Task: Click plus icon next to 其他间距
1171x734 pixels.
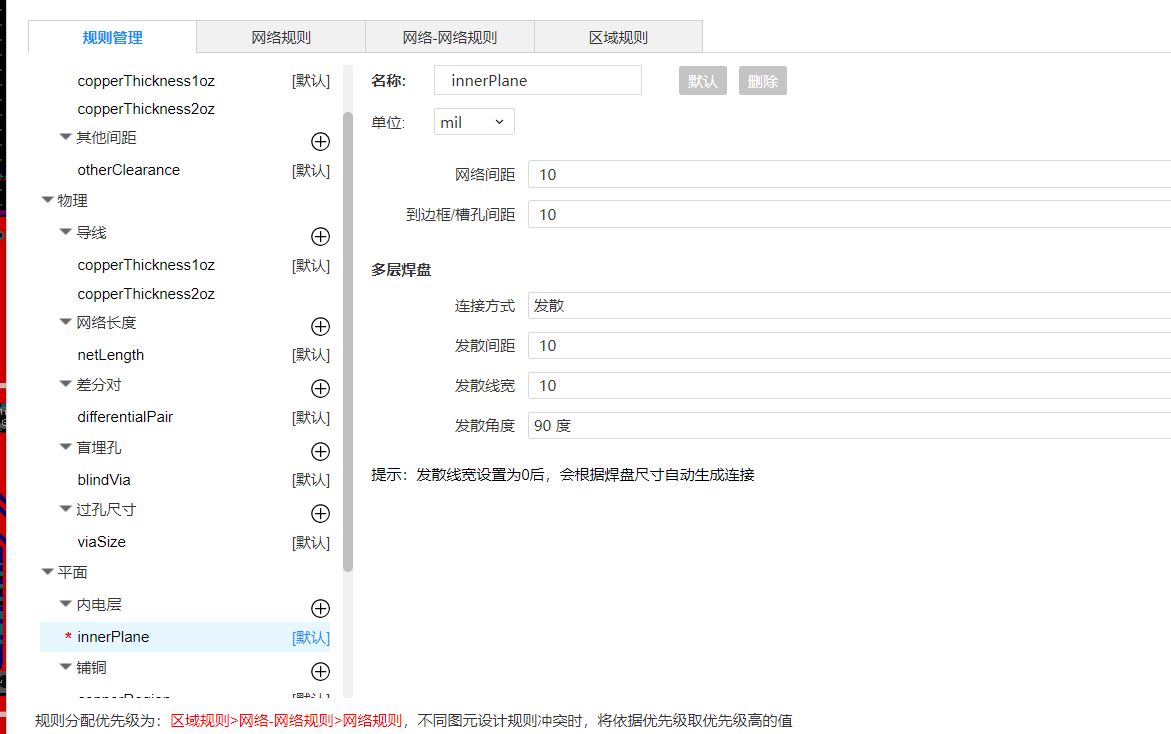Action: pos(320,142)
